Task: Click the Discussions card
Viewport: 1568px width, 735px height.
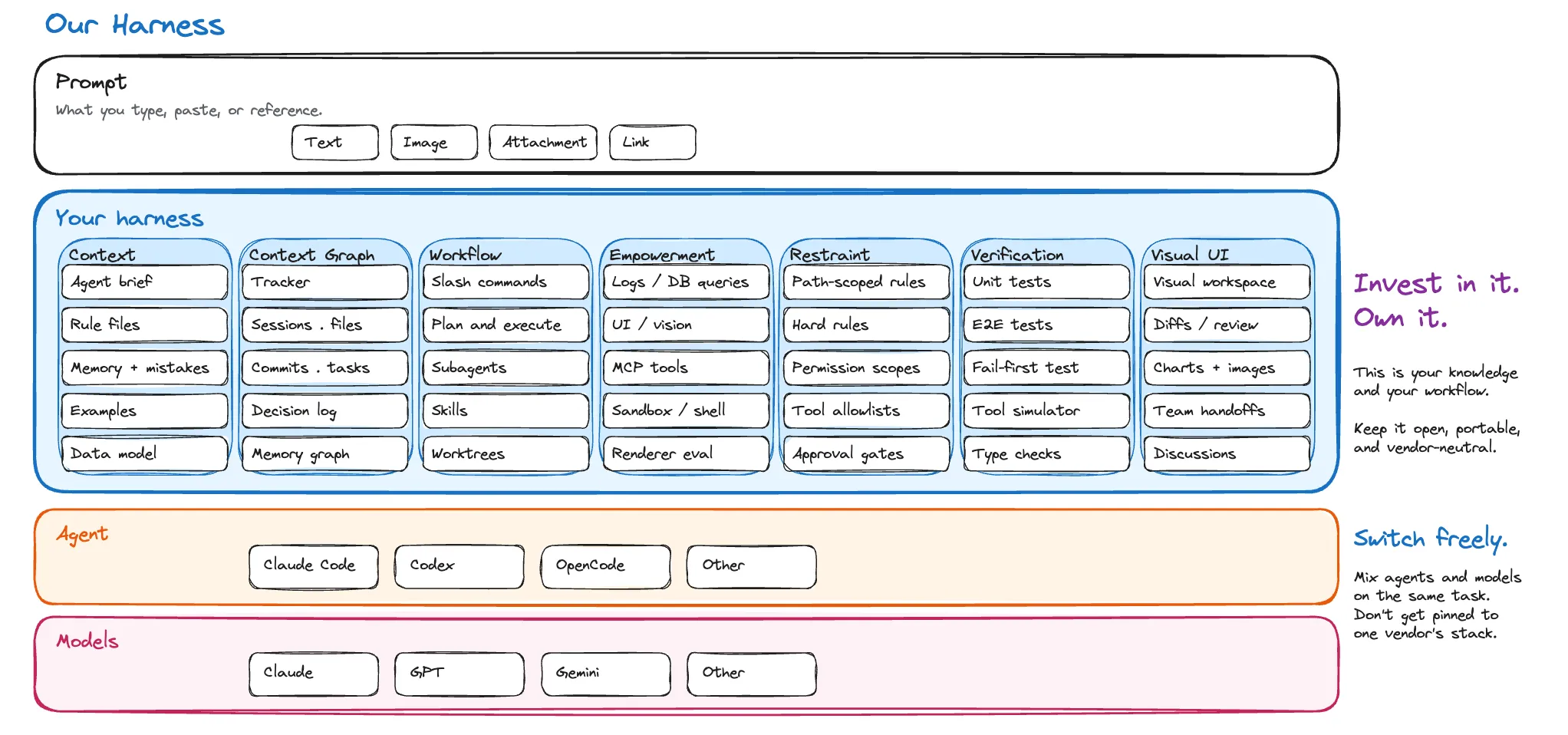Action: (x=1227, y=454)
